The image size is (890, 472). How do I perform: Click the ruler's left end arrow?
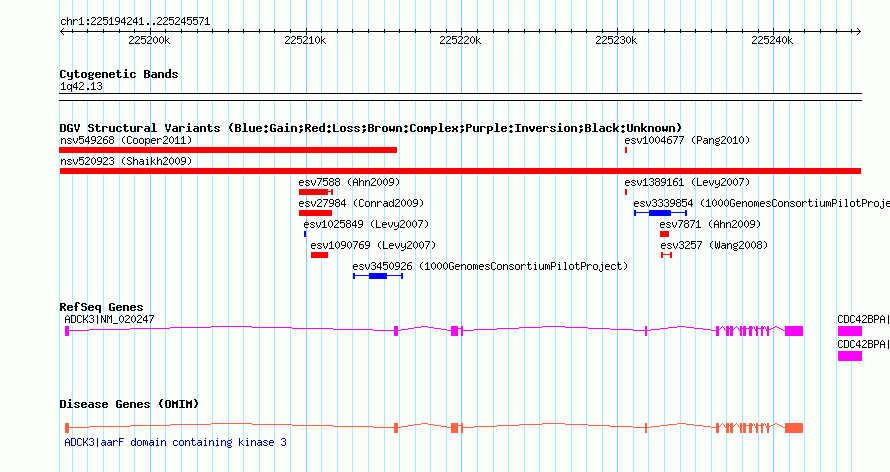click(62, 31)
